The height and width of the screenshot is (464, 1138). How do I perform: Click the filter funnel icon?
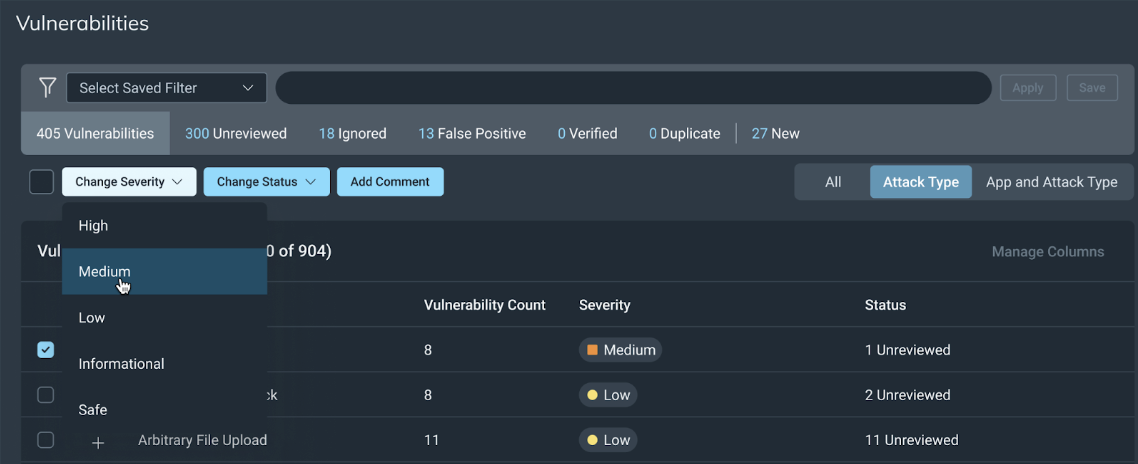tap(46, 88)
